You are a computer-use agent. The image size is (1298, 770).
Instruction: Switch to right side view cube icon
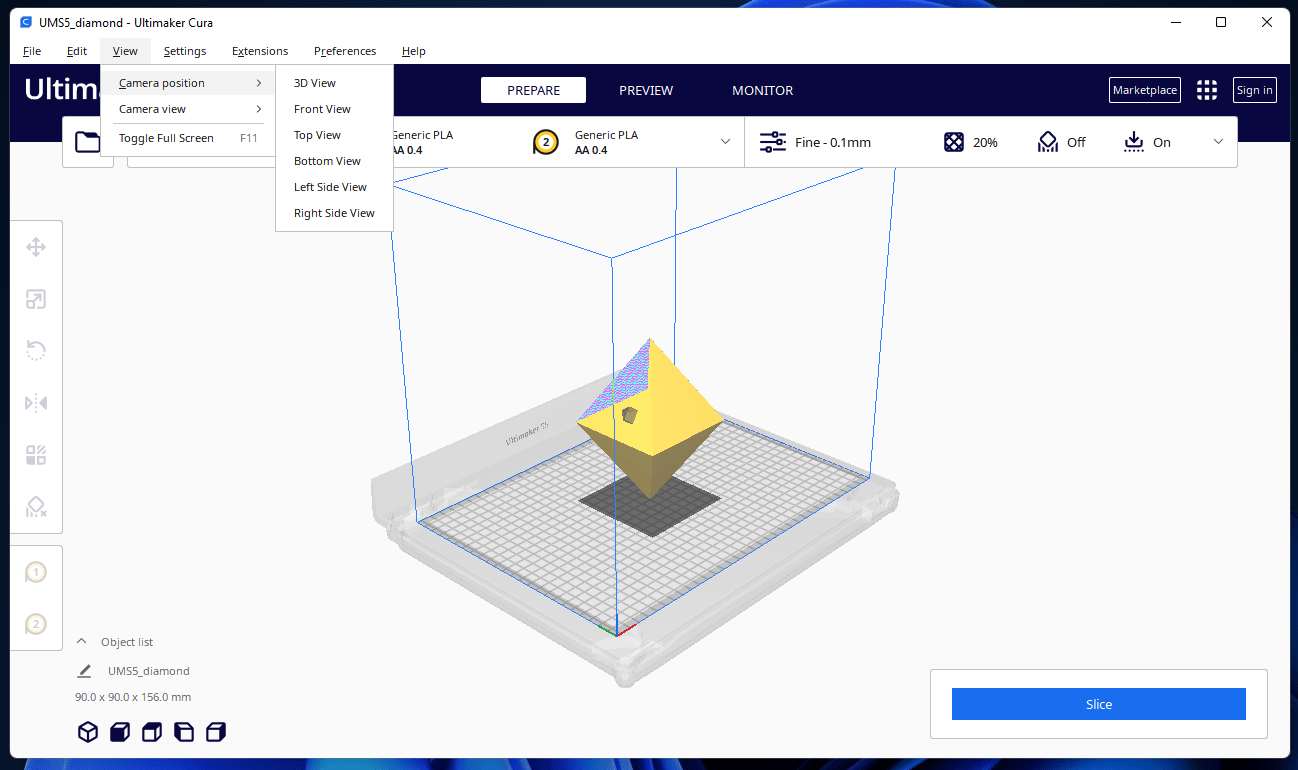coord(215,732)
